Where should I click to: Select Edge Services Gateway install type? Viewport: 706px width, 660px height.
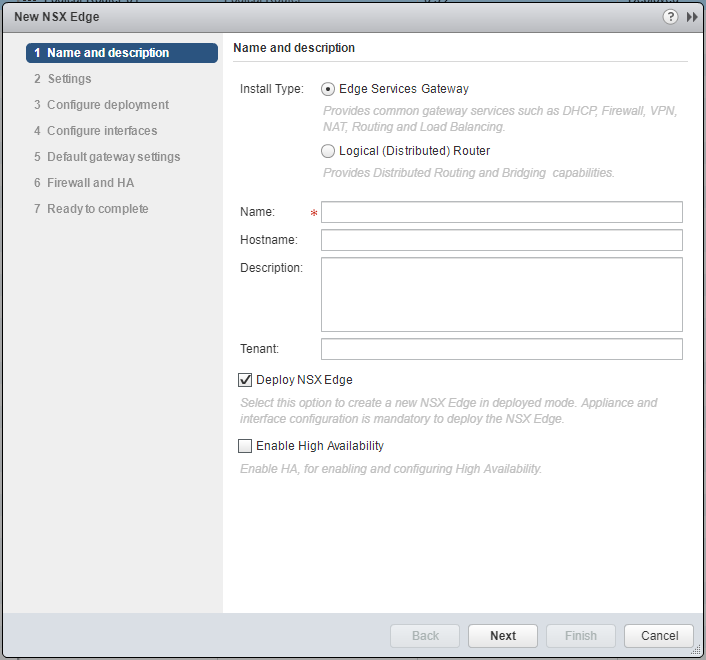[x=328, y=89]
